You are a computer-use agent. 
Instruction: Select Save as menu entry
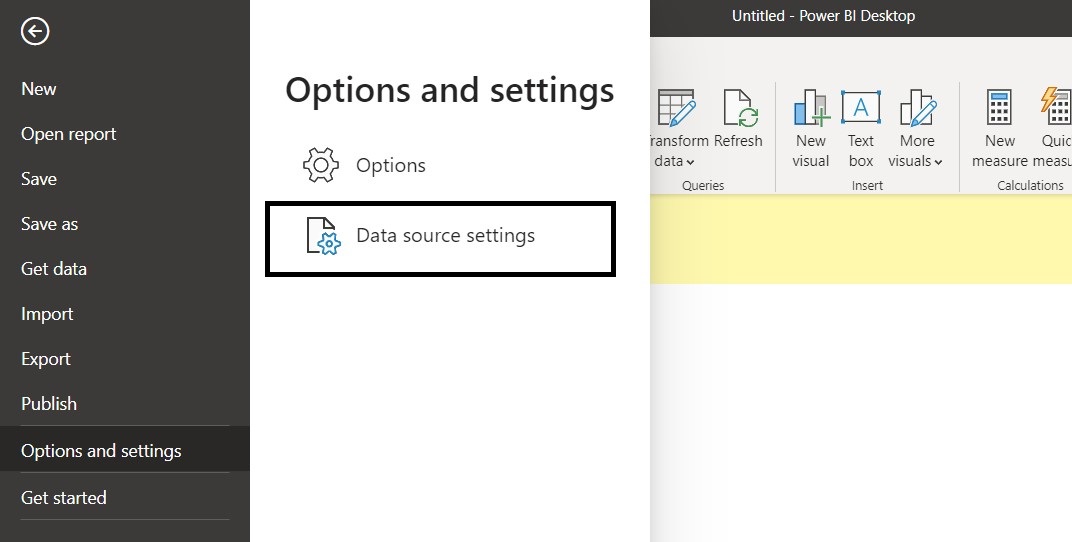pyautogui.click(x=49, y=223)
